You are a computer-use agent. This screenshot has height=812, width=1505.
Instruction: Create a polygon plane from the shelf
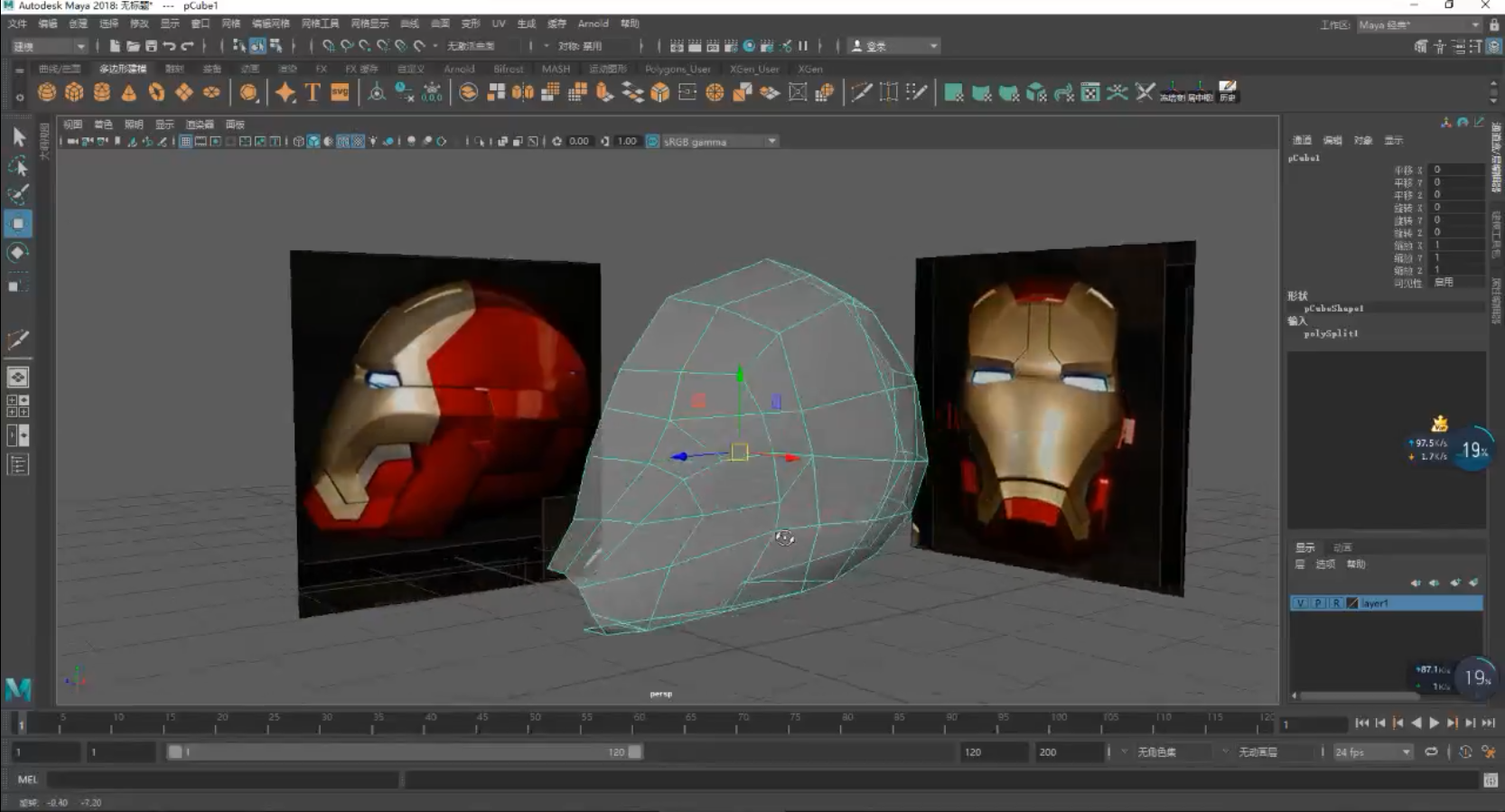pyautogui.click(x=184, y=92)
